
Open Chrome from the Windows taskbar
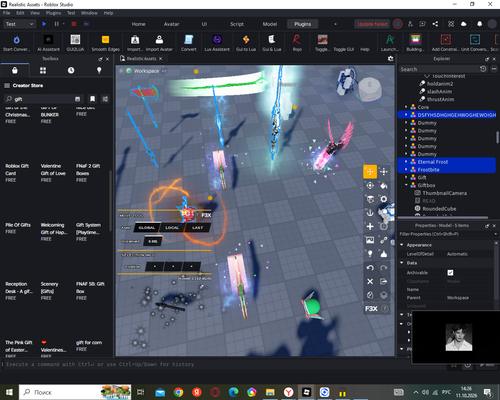pos(178,392)
